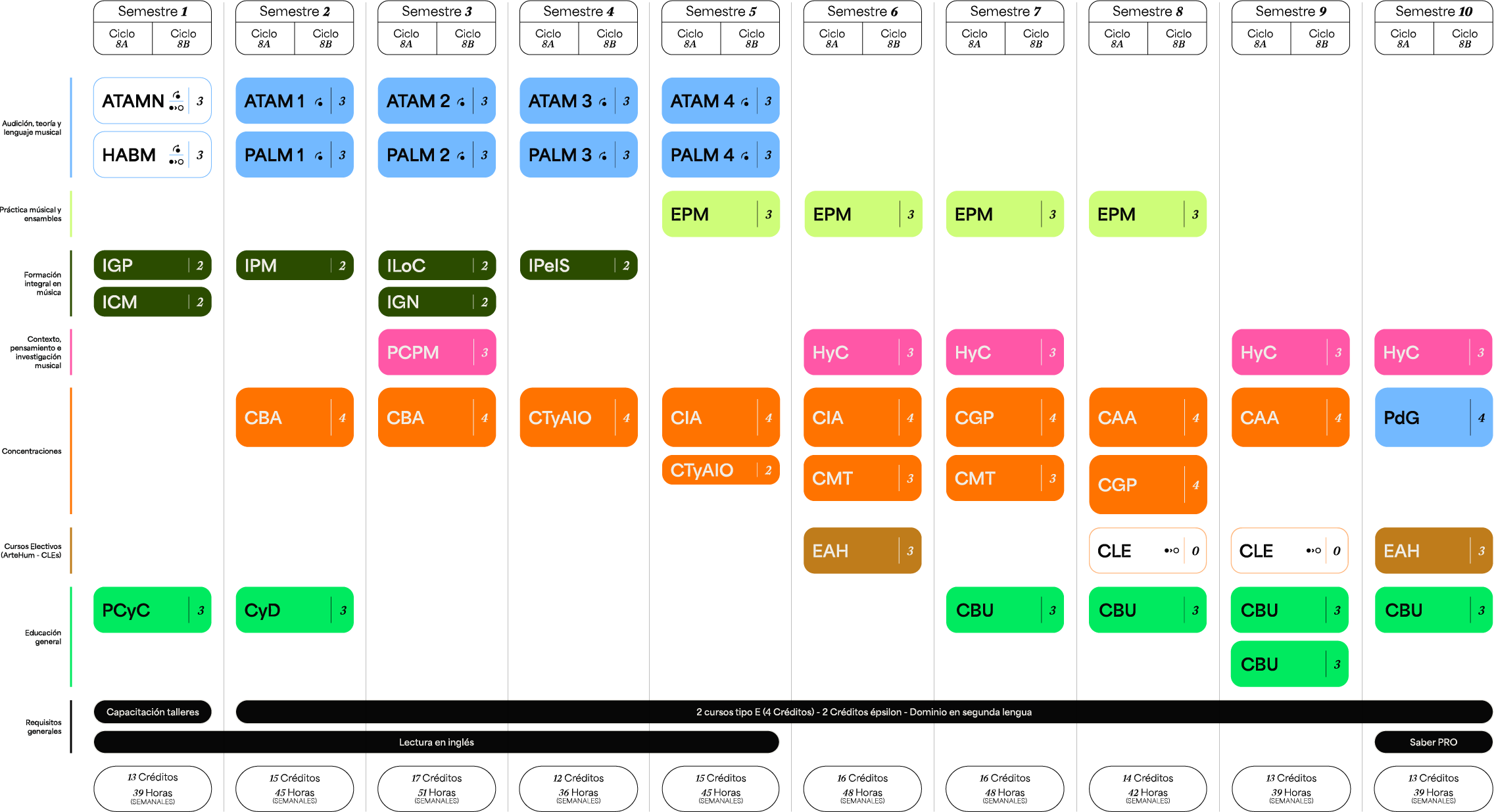This screenshot has width=1494, height=812.
Task: Click the credit number 0 on Semestre 8 CLE
Action: click(x=1195, y=551)
